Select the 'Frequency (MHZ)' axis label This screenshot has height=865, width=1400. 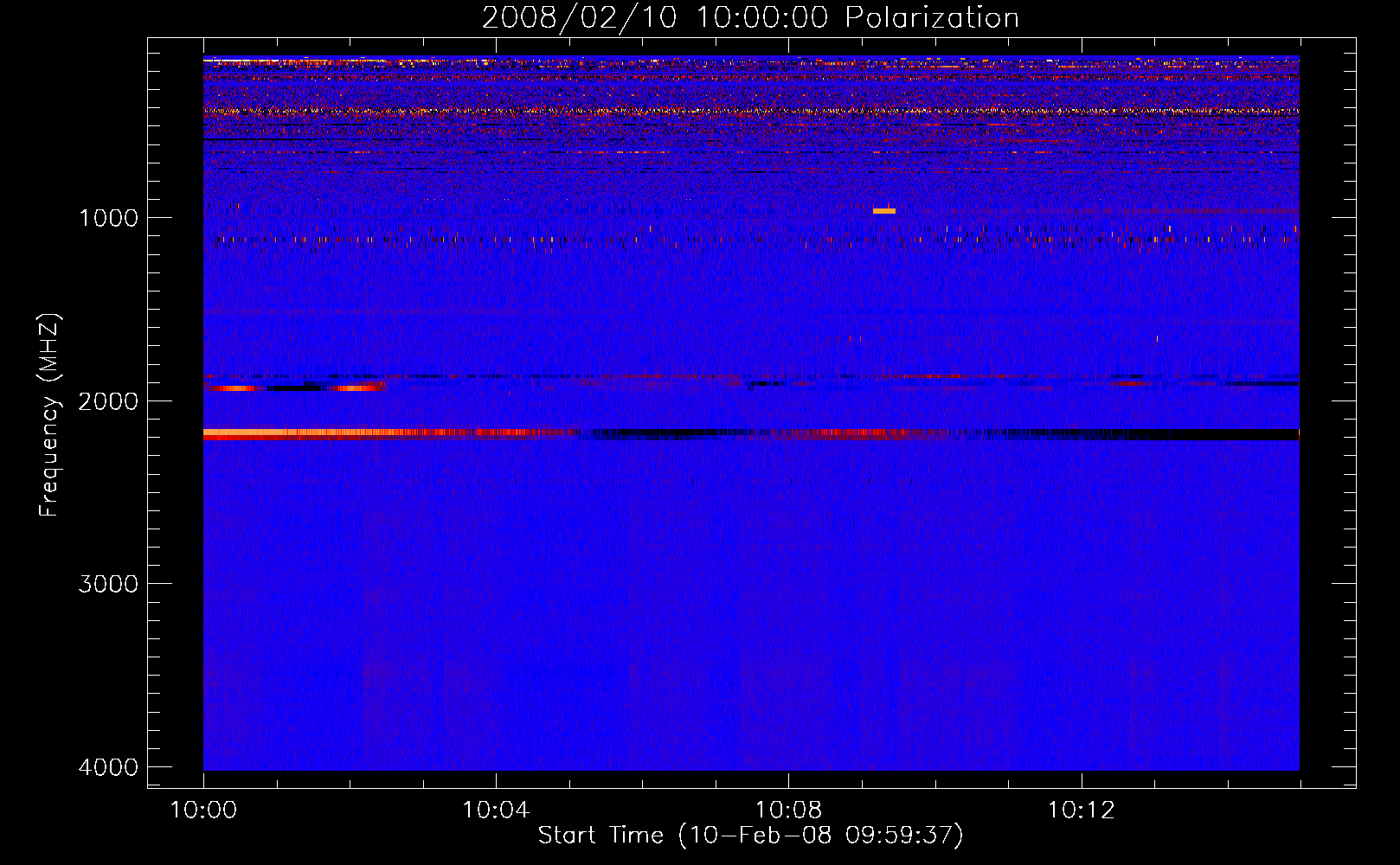point(49,415)
